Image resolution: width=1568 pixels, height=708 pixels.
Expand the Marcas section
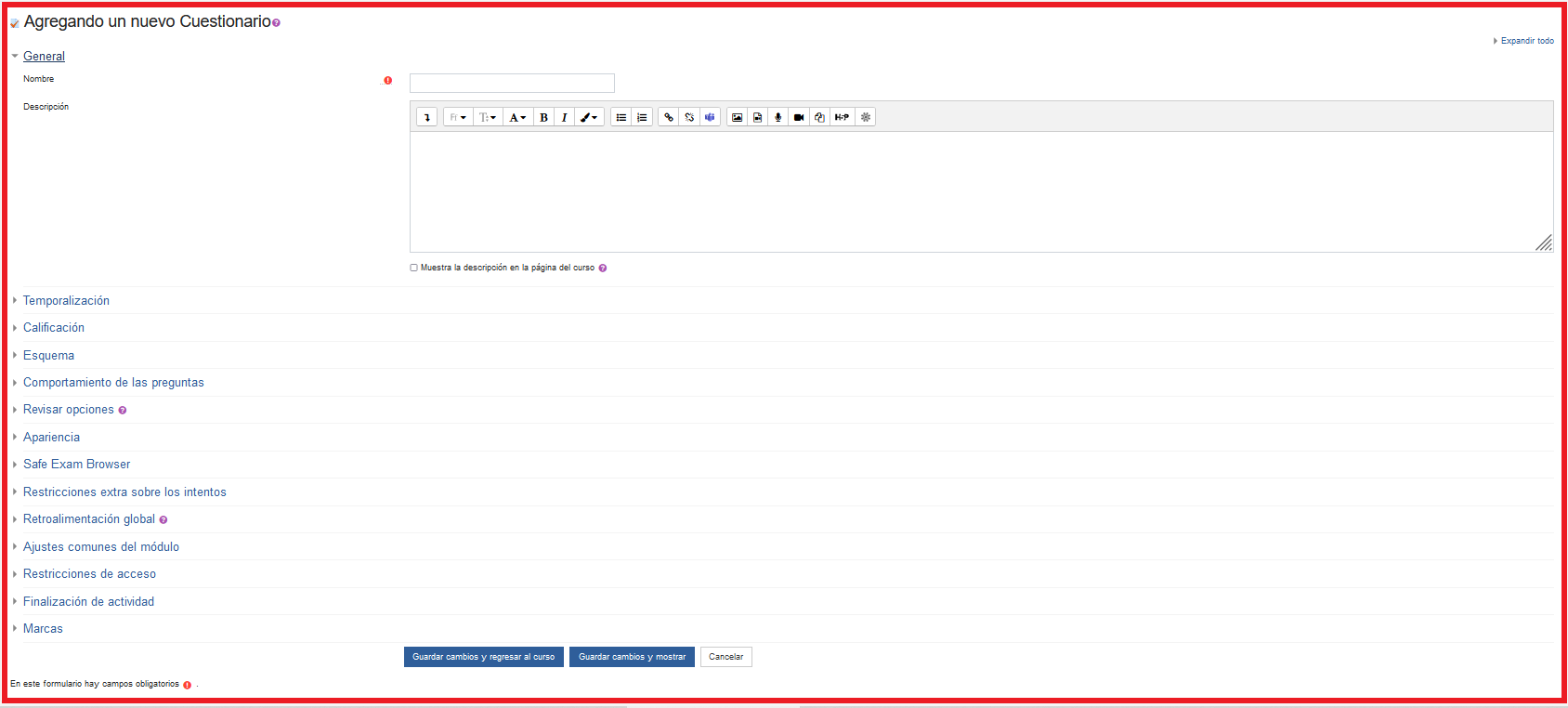tap(43, 629)
